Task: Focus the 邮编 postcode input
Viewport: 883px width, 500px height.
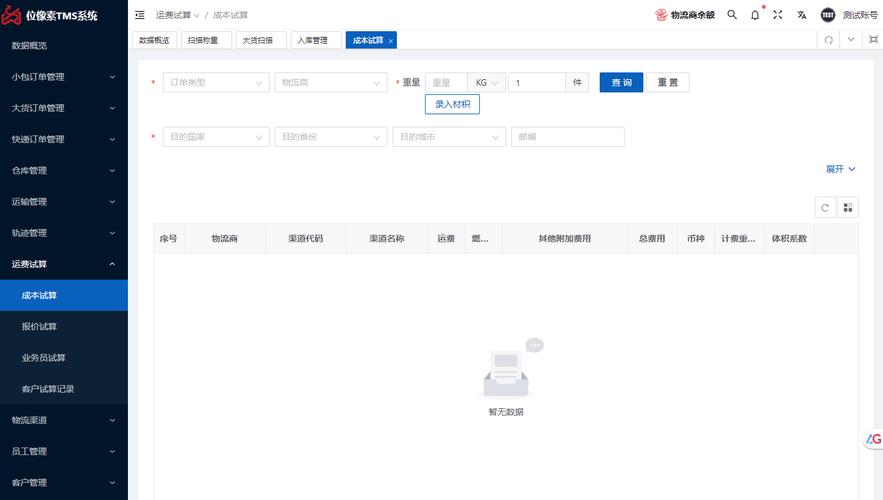Action: point(568,137)
